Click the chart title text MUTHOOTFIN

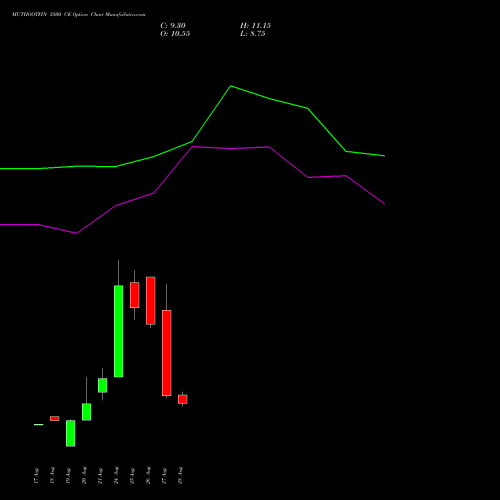[x=29, y=15]
